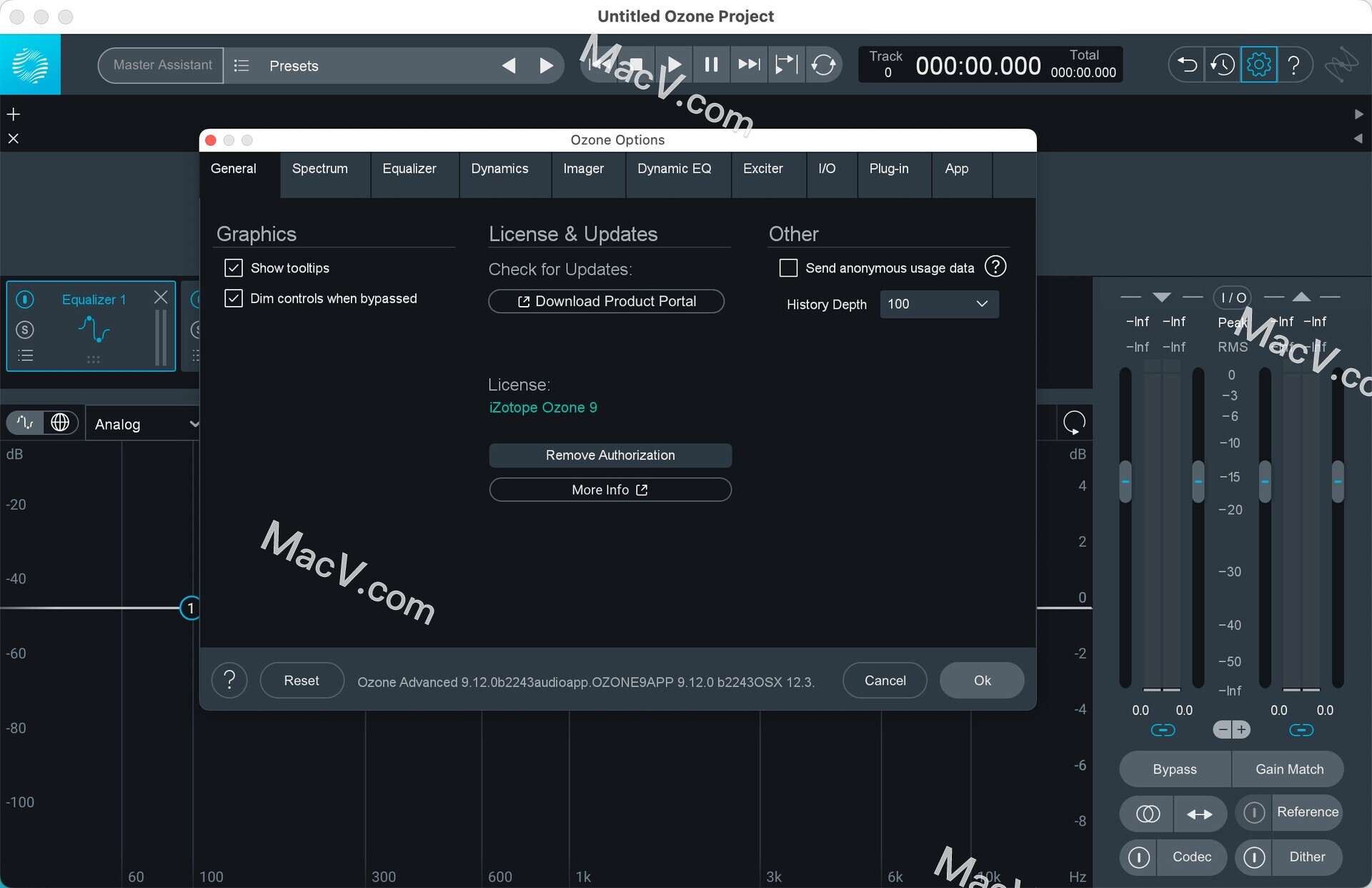Viewport: 1372px width, 888px height.
Task: Click Remove Authorization button
Action: click(610, 455)
